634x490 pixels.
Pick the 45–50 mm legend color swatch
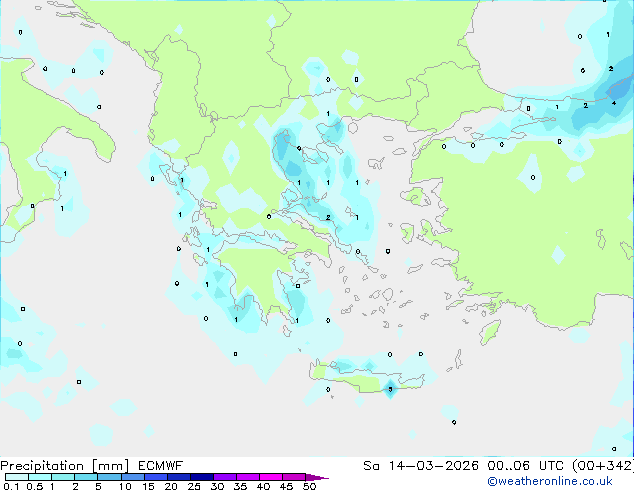(x=294, y=477)
